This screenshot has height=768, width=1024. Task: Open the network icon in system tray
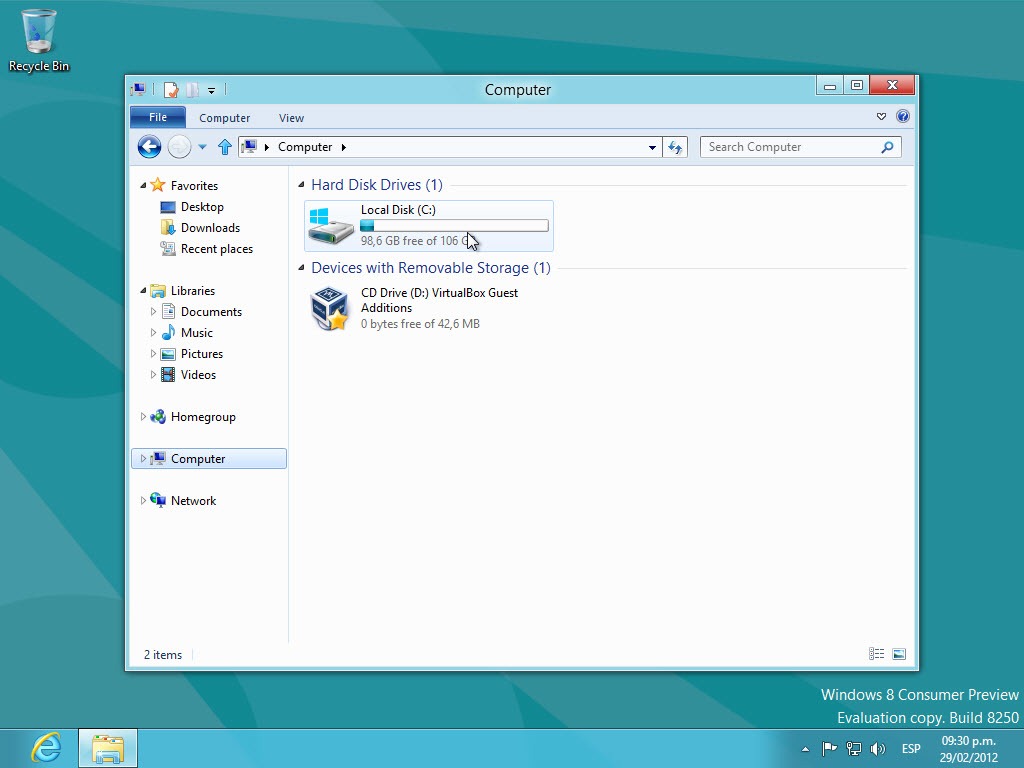[x=854, y=748]
